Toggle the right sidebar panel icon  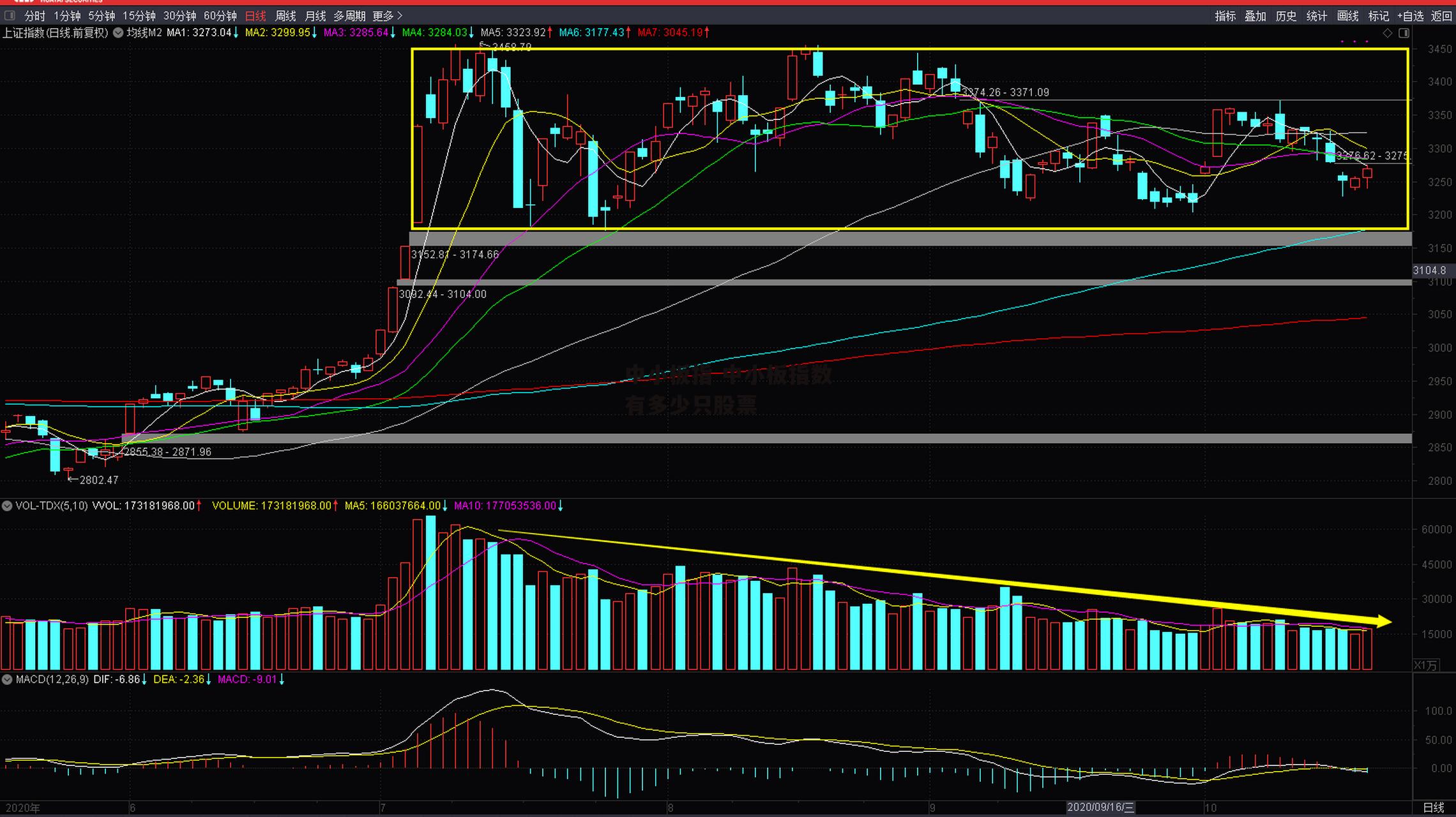pyautogui.click(x=1404, y=33)
